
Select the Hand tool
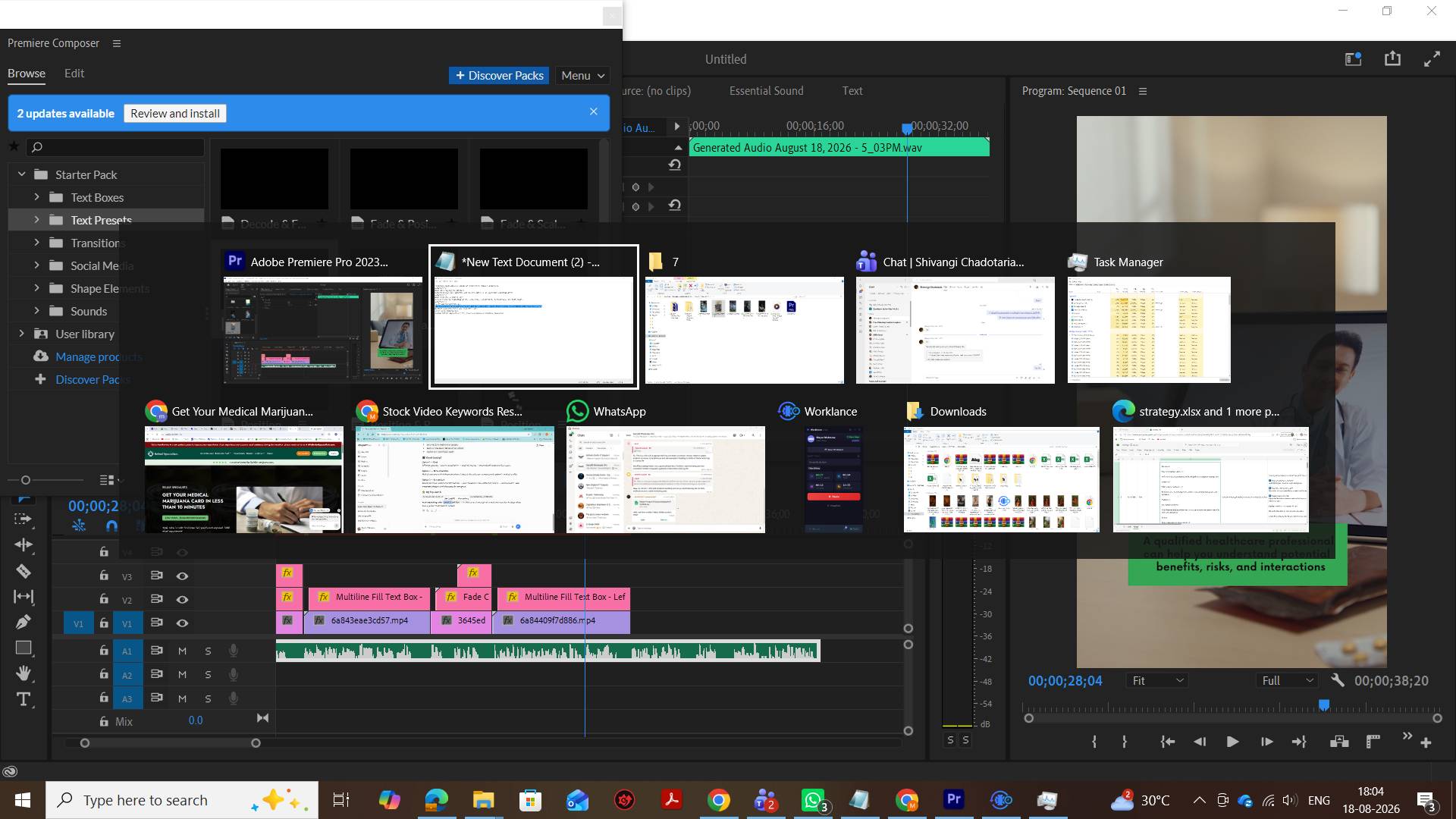pos(23,673)
